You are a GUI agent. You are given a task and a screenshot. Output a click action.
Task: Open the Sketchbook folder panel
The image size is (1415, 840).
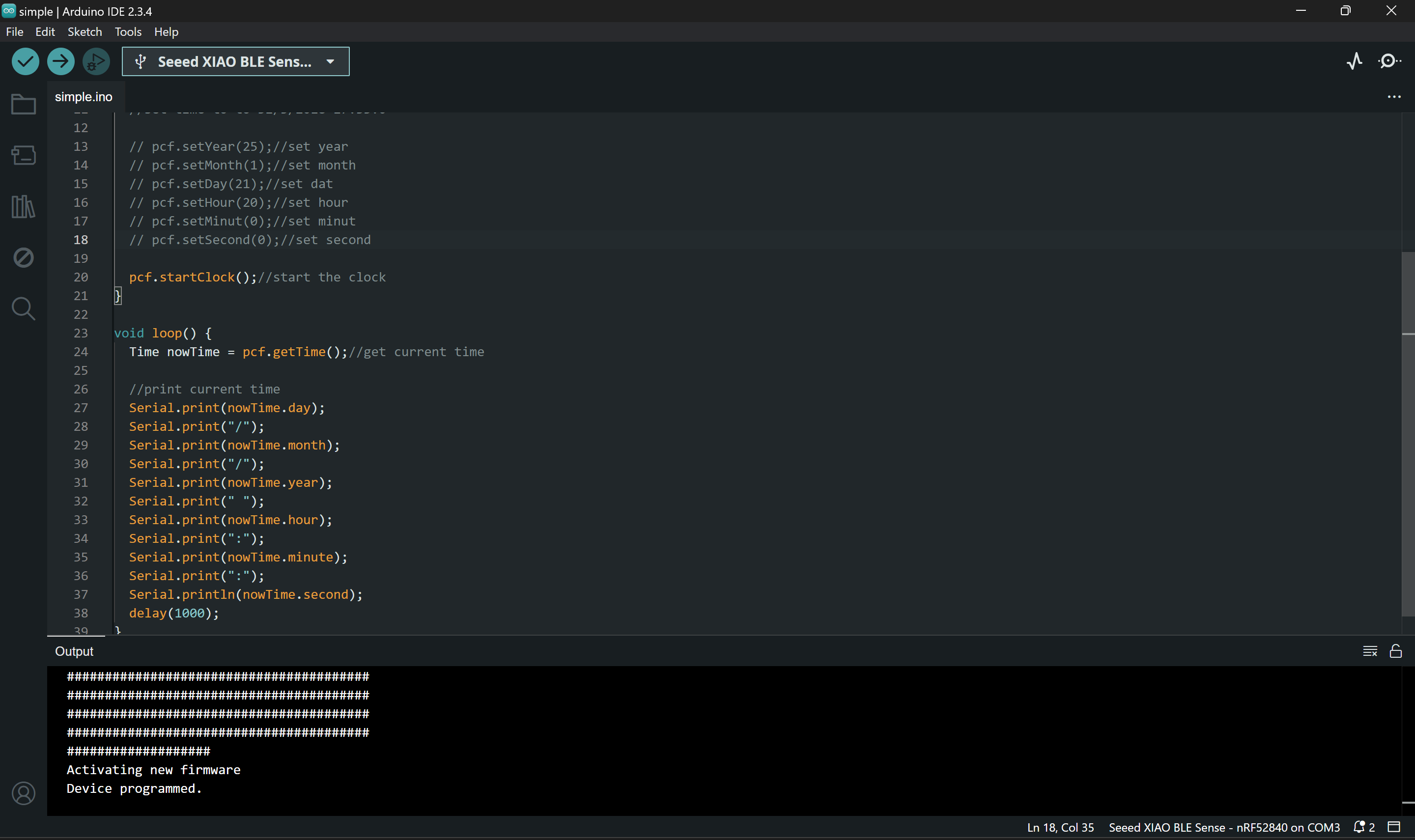[23, 104]
